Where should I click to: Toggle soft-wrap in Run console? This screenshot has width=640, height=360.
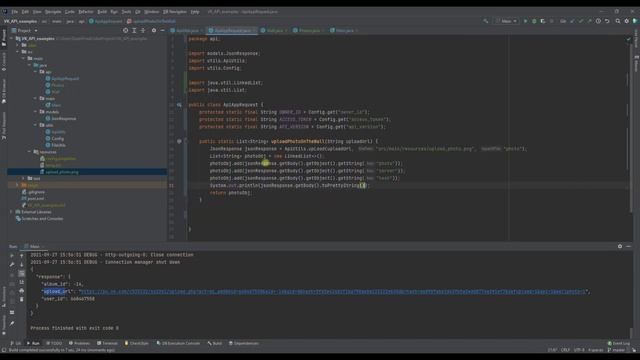(22, 273)
